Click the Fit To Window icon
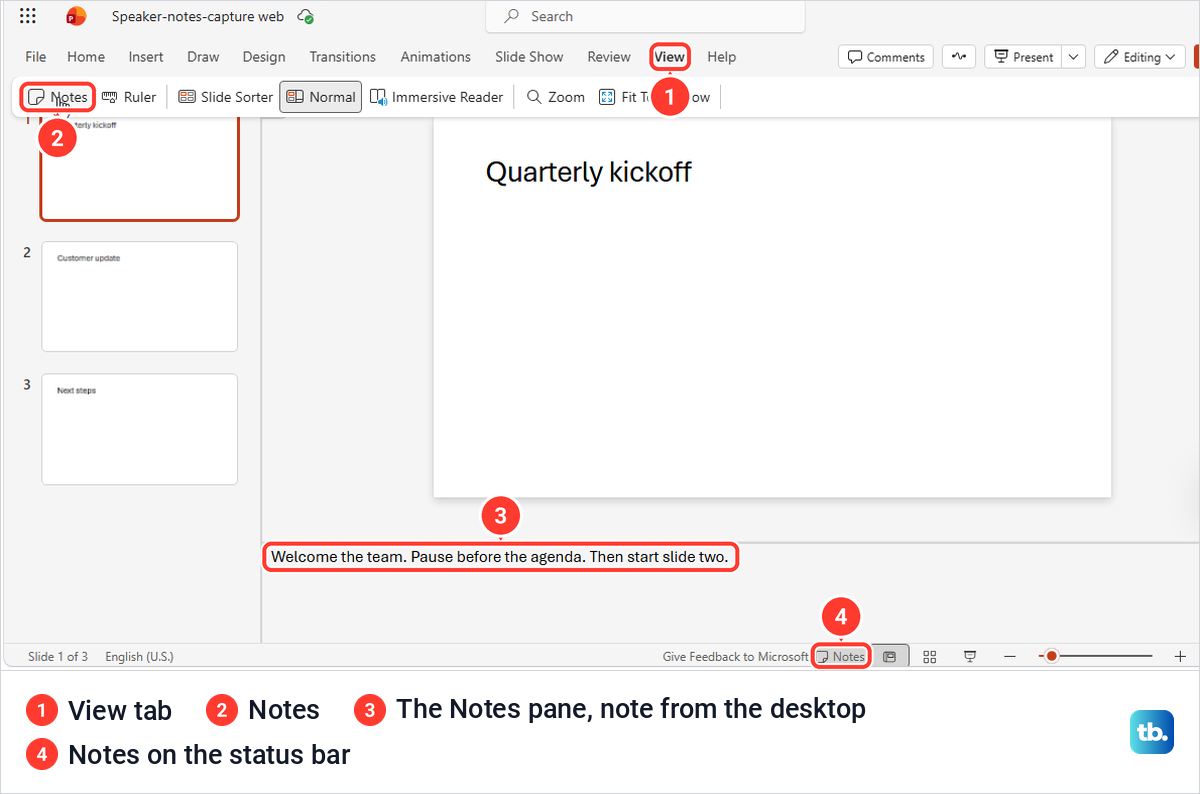Viewport: 1200px width, 794px height. click(x=607, y=97)
